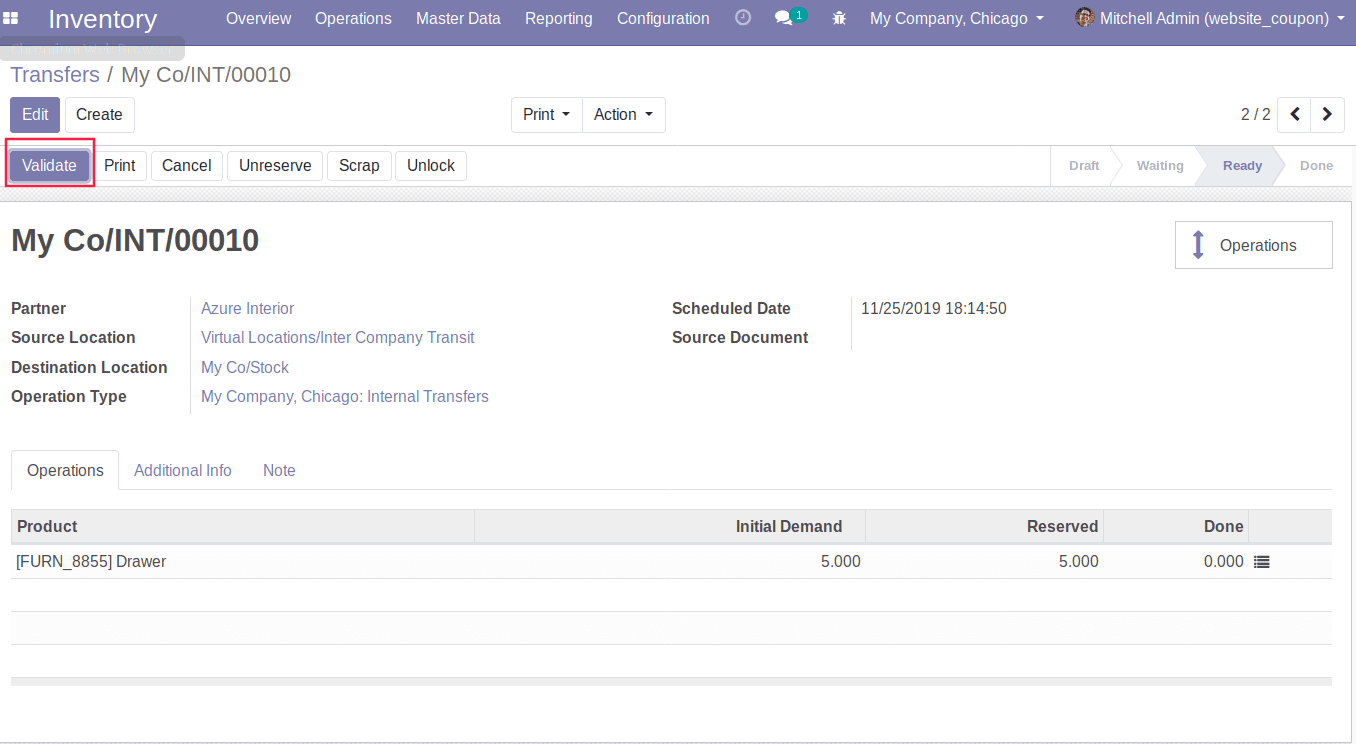Open My Company, Chicago: Internal Transfers link
The height and width of the screenshot is (744, 1356).
[345, 396]
